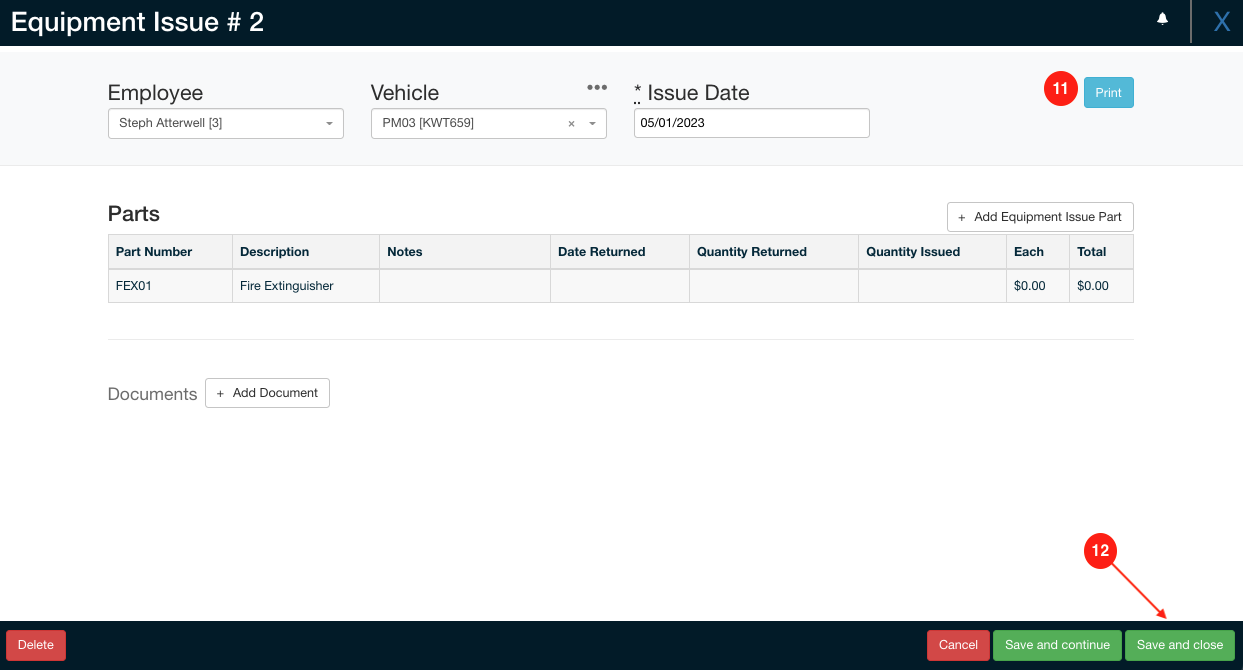Click Add Document button
The height and width of the screenshot is (670, 1243).
tap(267, 393)
